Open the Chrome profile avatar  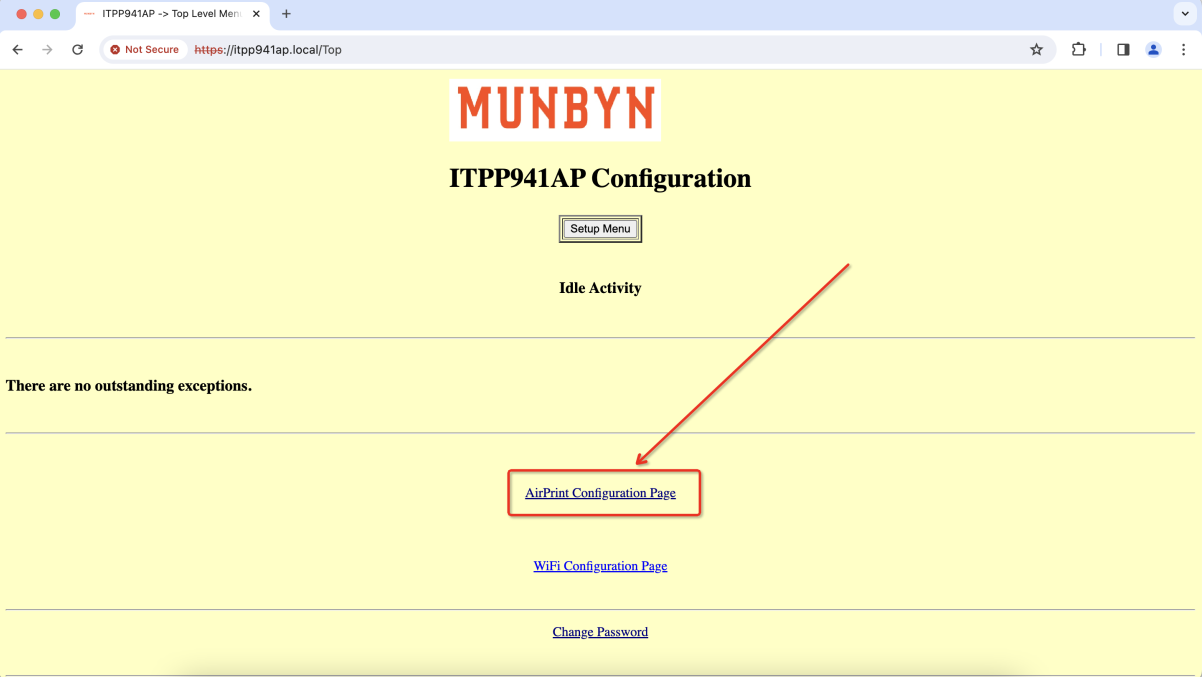[x=1153, y=49]
